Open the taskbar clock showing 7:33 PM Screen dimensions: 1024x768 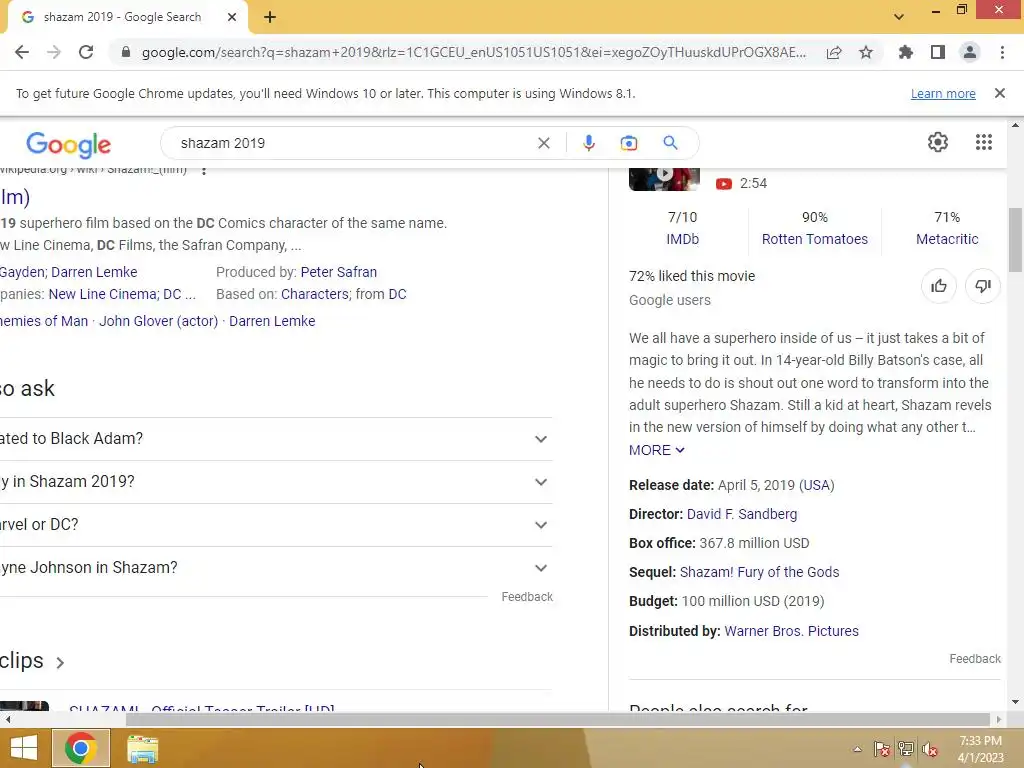click(x=980, y=749)
